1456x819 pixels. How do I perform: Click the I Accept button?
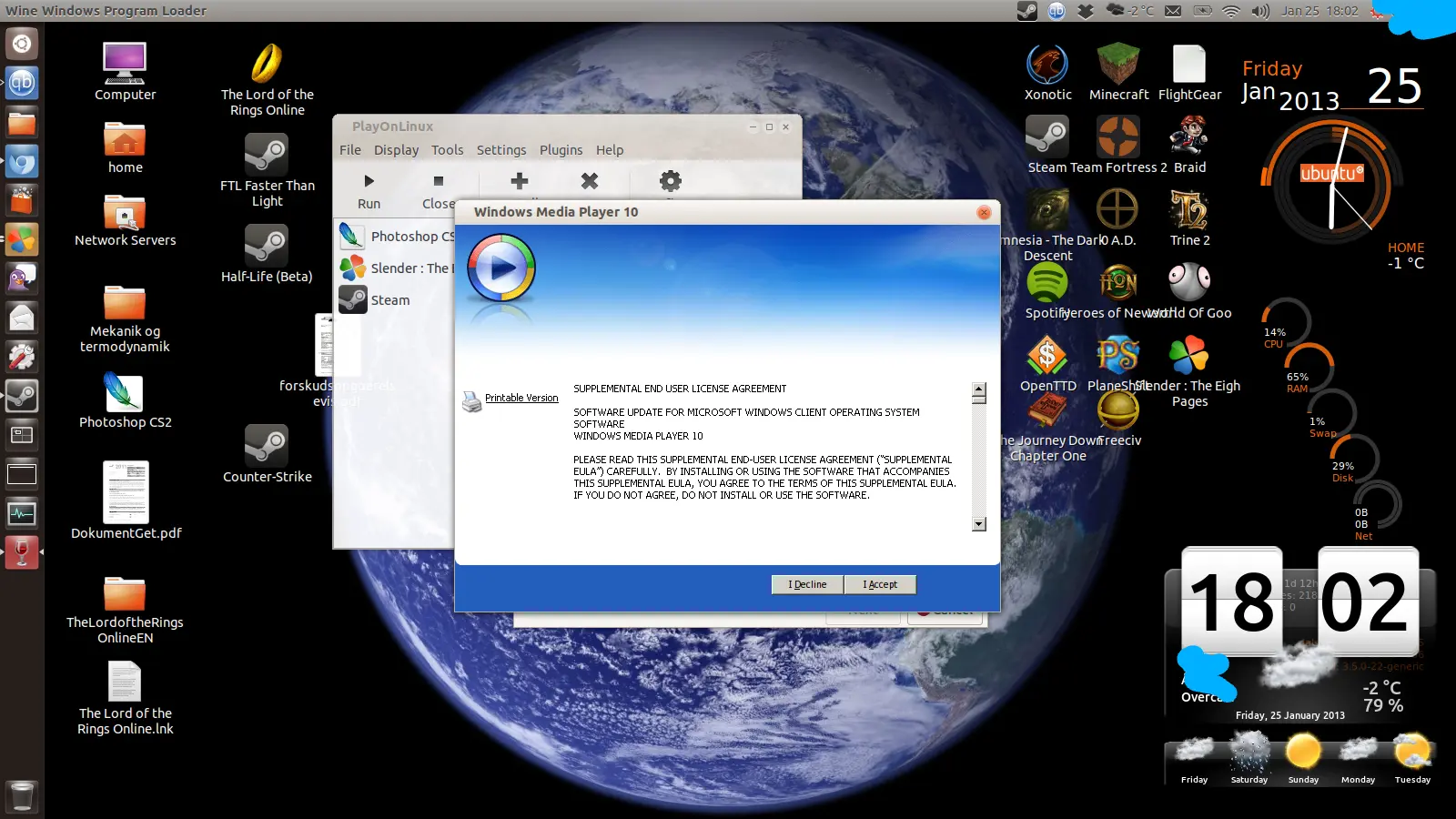(879, 584)
